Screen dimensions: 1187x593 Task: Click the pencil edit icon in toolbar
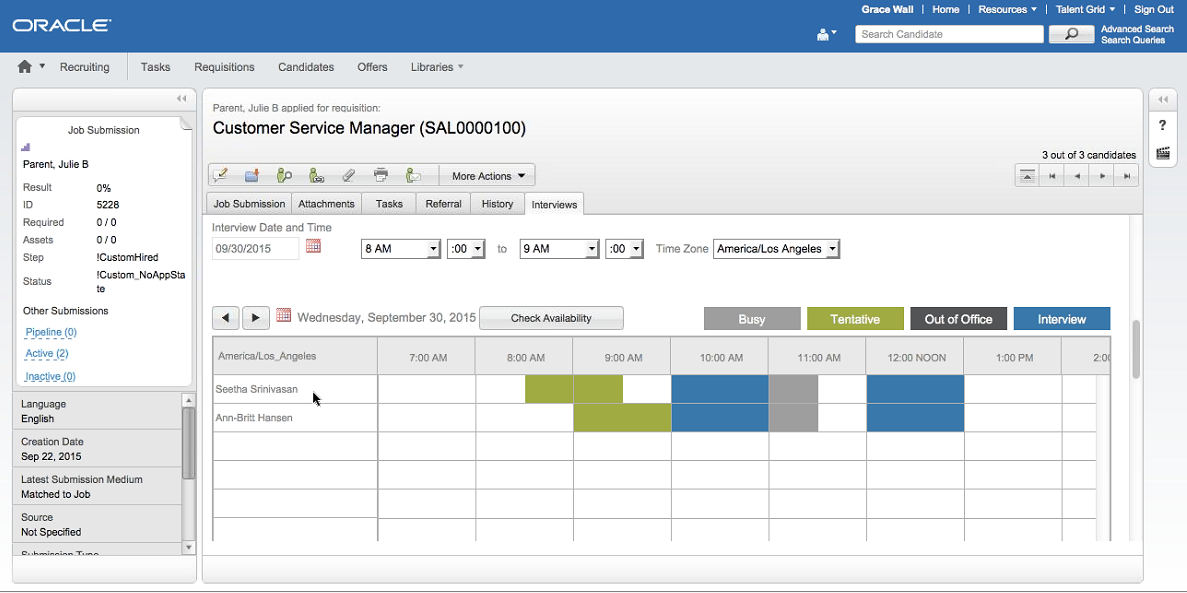pos(221,175)
